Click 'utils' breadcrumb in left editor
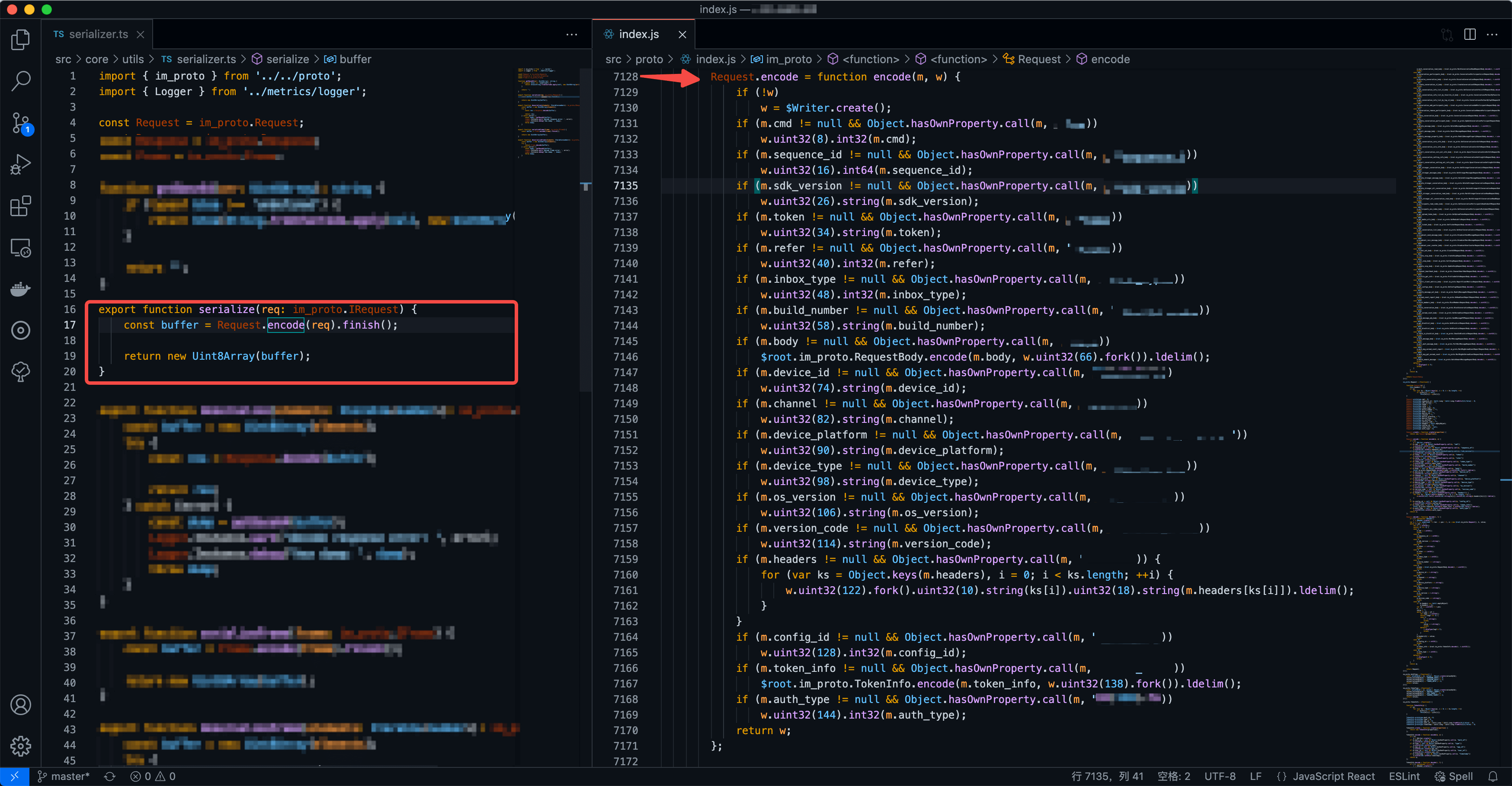This screenshot has height=786, width=1512. click(133, 59)
